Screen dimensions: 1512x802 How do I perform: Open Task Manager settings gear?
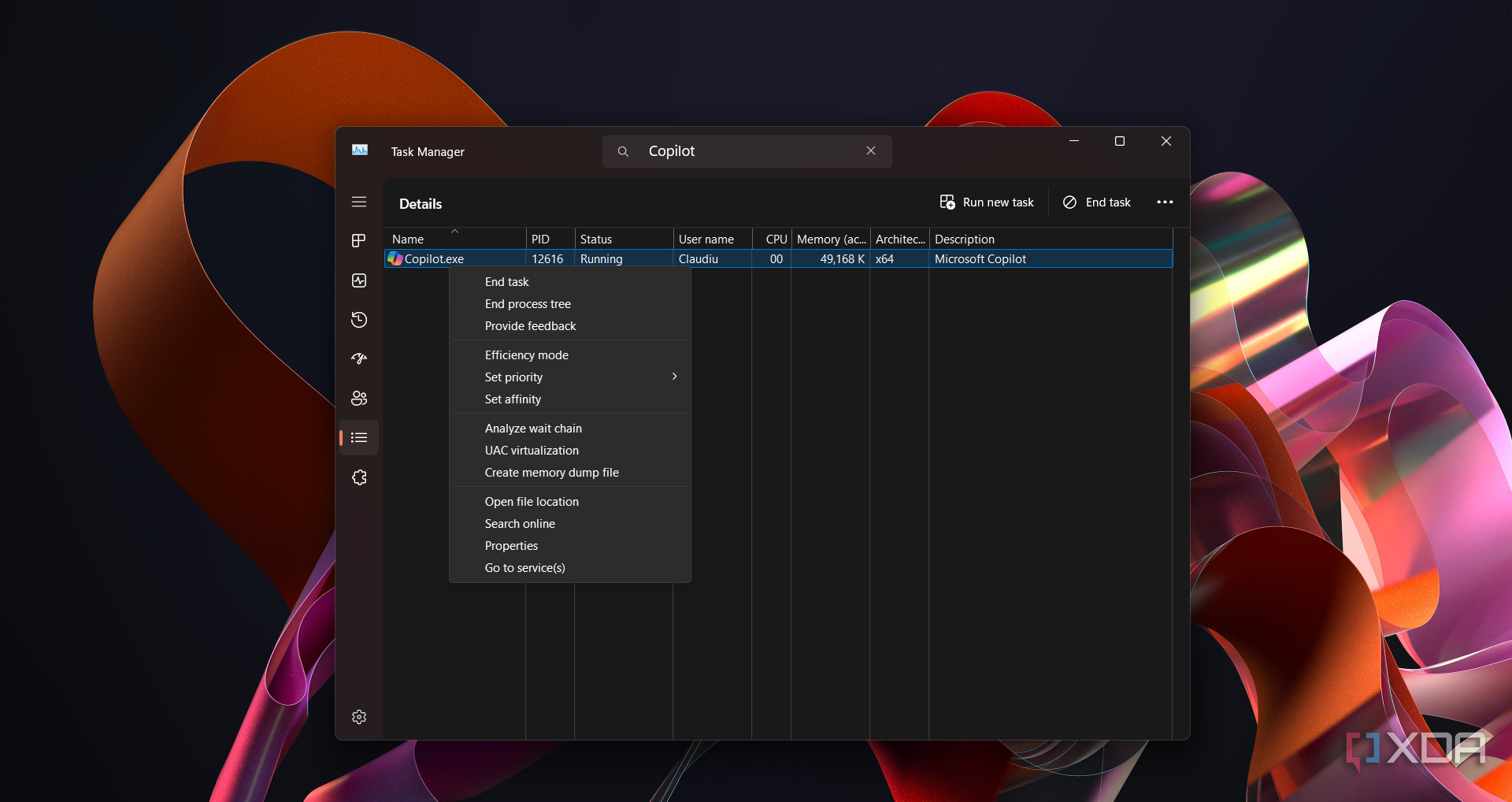[x=359, y=717]
